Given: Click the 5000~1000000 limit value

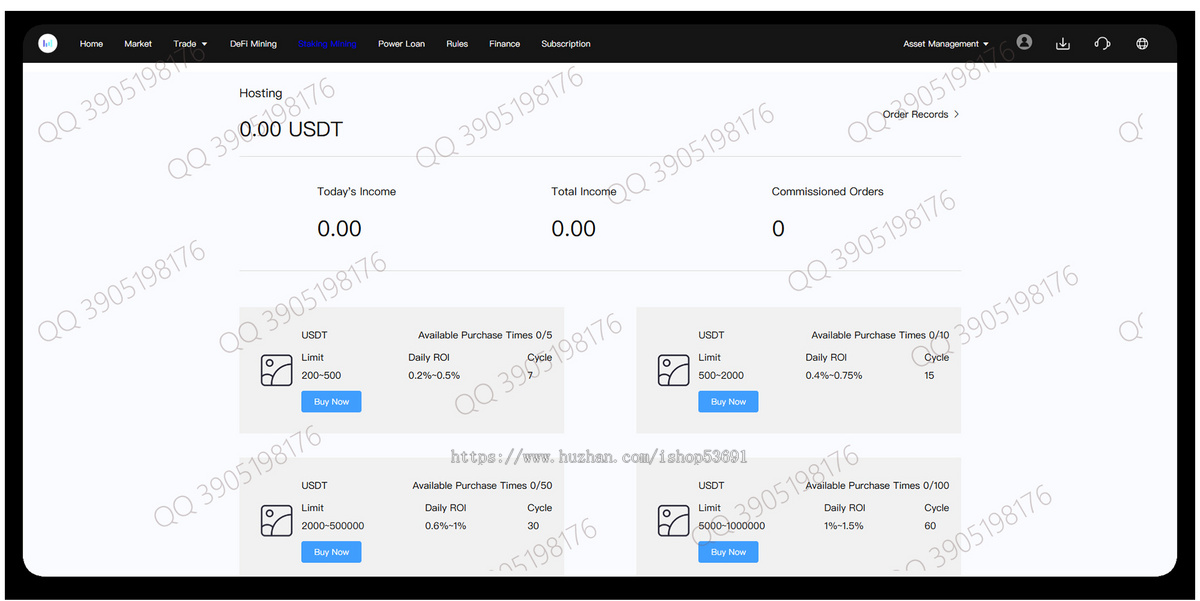Looking at the screenshot, I should (732, 525).
